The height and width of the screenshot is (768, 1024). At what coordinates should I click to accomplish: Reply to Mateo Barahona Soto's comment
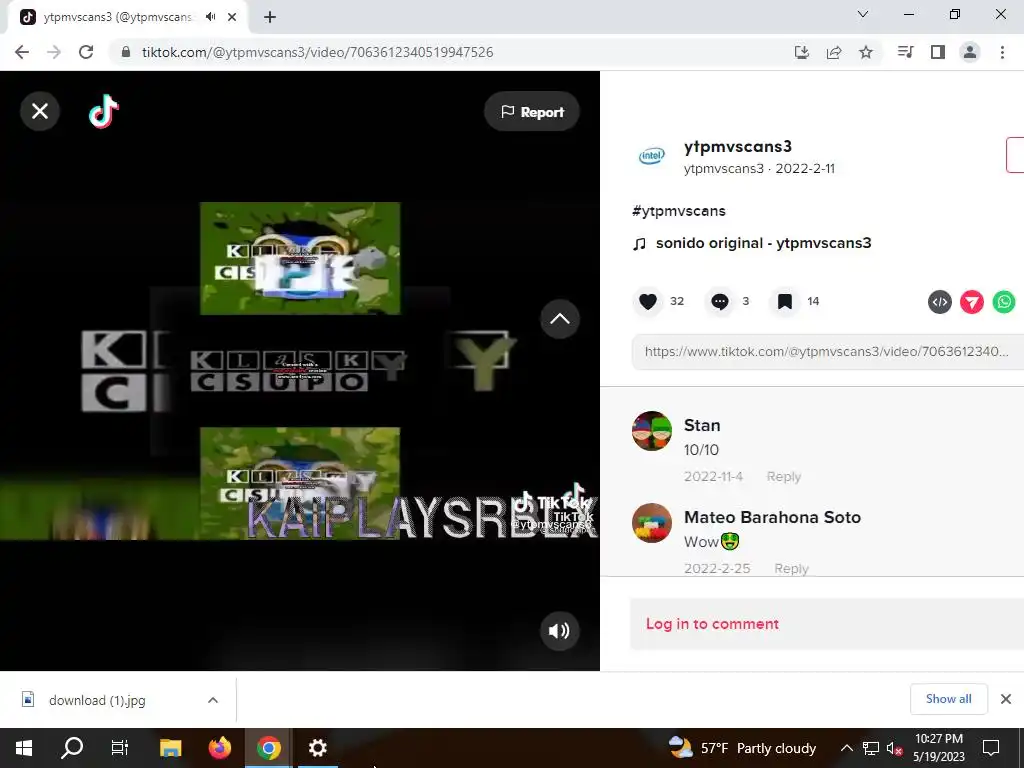(x=792, y=568)
